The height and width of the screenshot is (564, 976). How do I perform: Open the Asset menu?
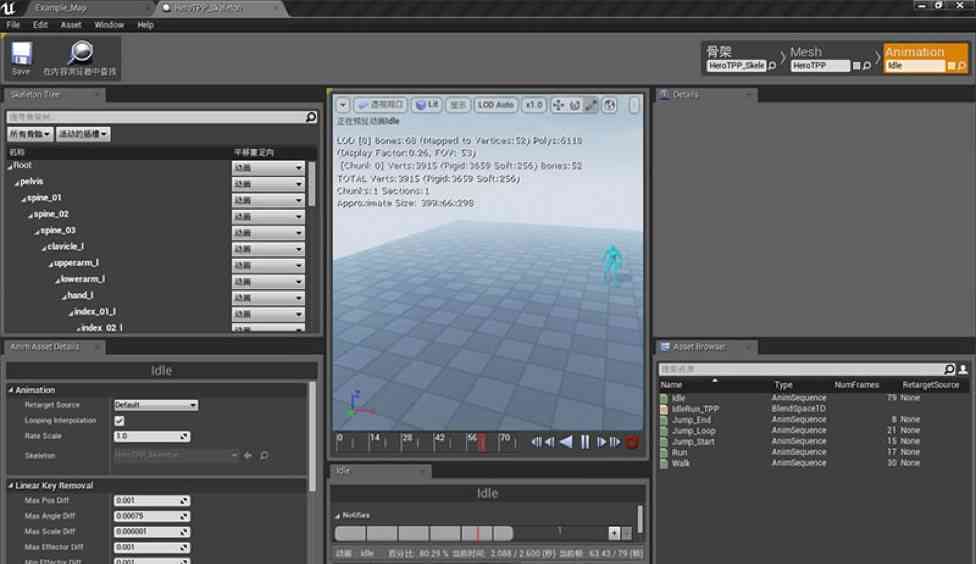click(x=71, y=25)
